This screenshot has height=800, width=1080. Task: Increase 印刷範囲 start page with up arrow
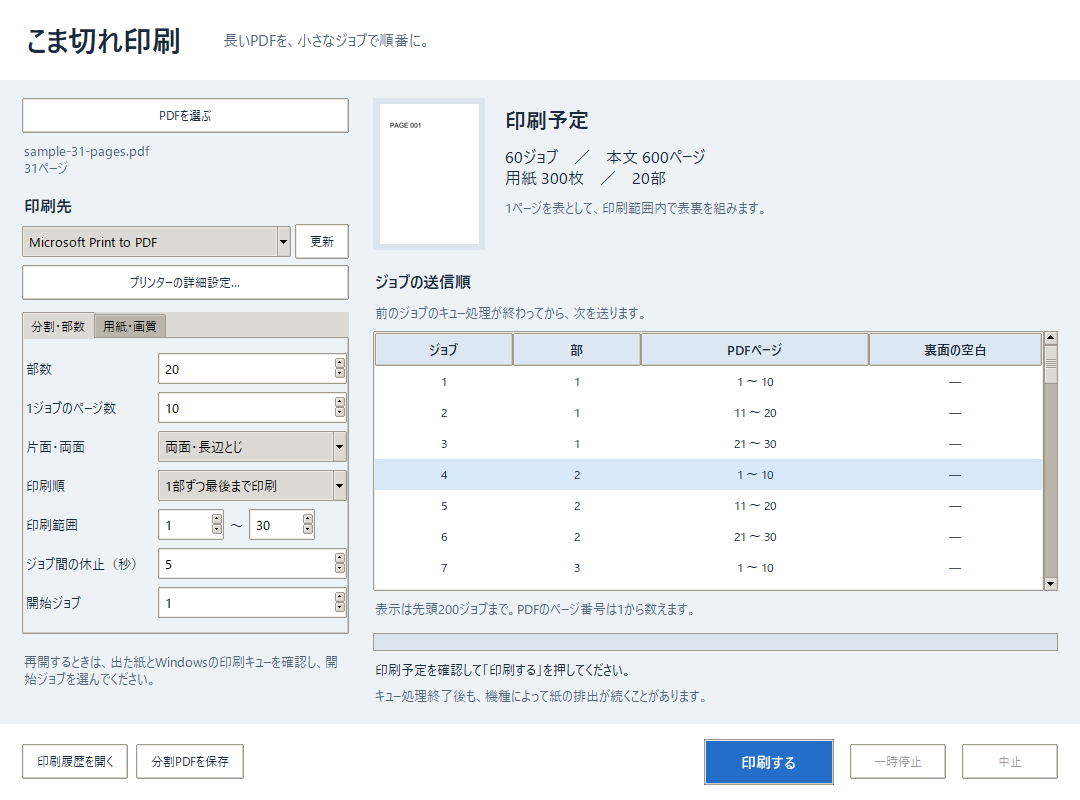[x=217, y=519]
